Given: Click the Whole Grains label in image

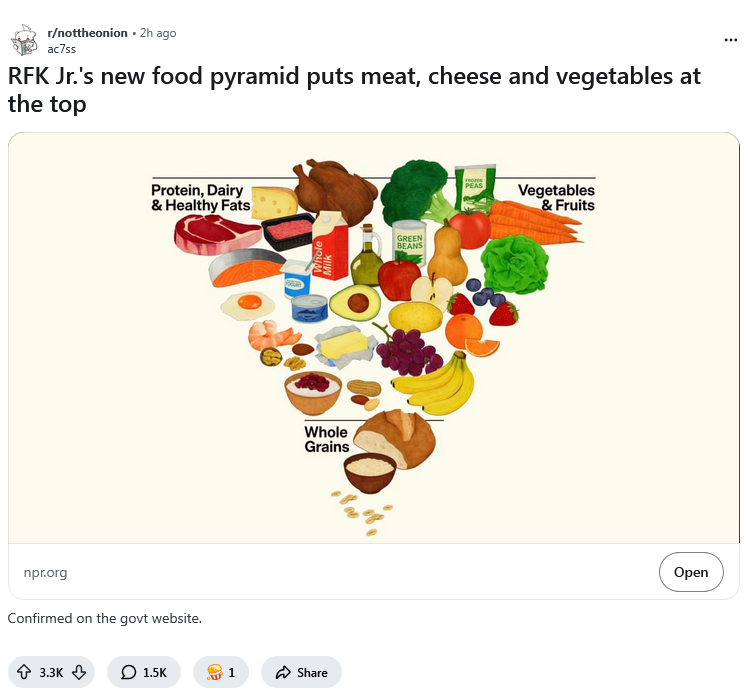Looking at the screenshot, I should pos(326,439).
